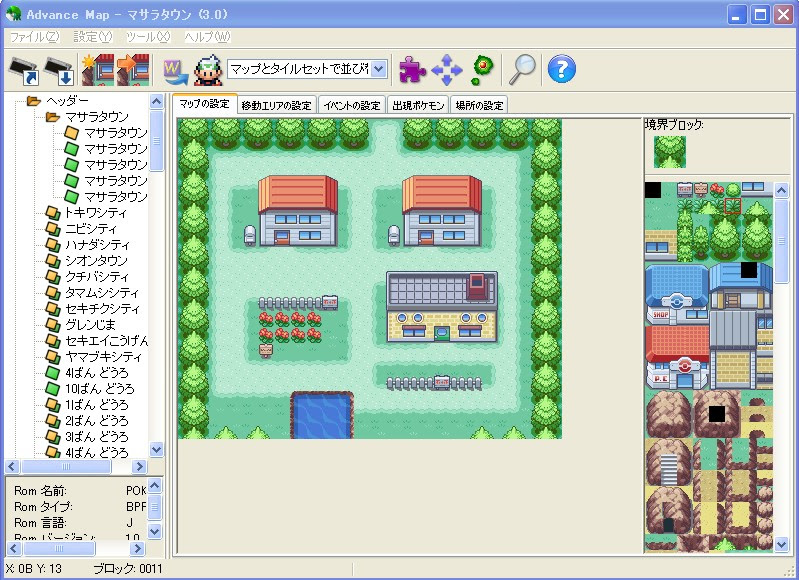This screenshot has height=580, width=799.
Task: Open ツール menu
Action: pyautogui.click(x=148, y=37)
